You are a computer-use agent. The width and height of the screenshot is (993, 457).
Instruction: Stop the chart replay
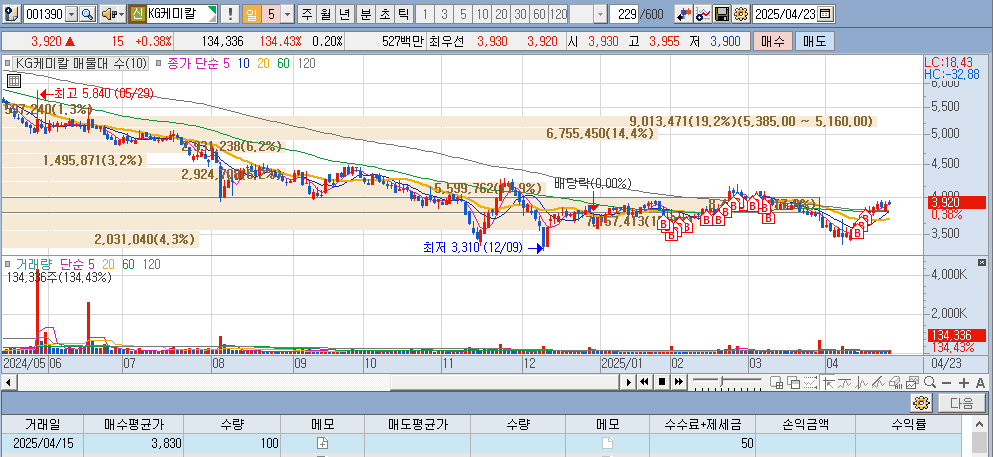661,382
